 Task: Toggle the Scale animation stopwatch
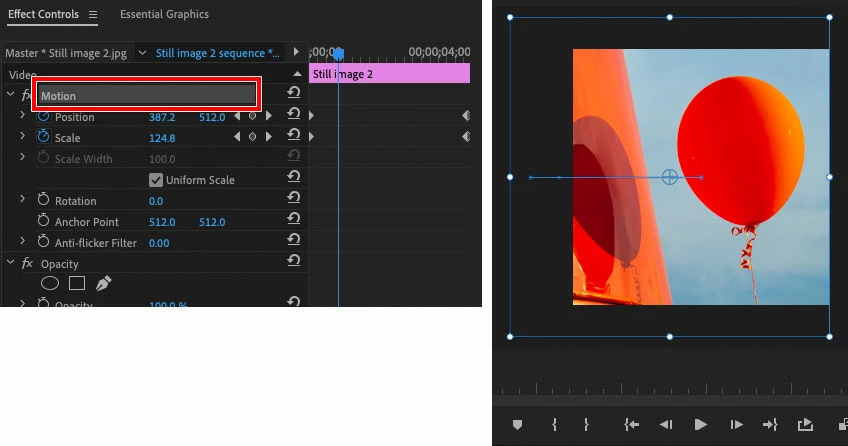pyautogui.click(x=43, y=136)
